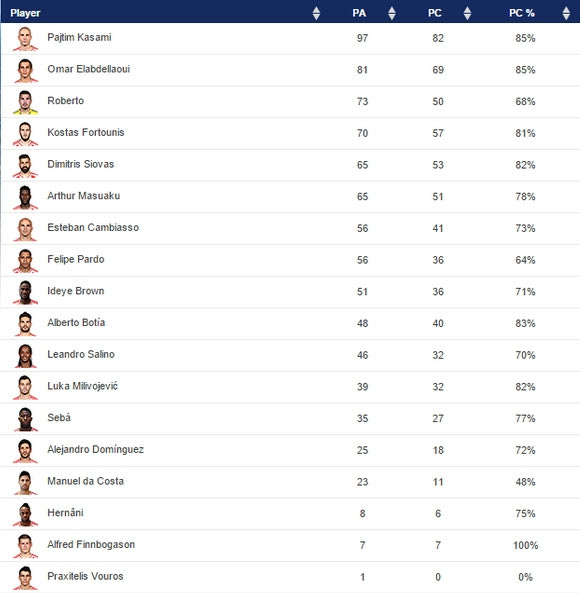Screen dimensions: 580x593
Task: Open Alfred Finnbogason's player link
Action: [91, 544]
